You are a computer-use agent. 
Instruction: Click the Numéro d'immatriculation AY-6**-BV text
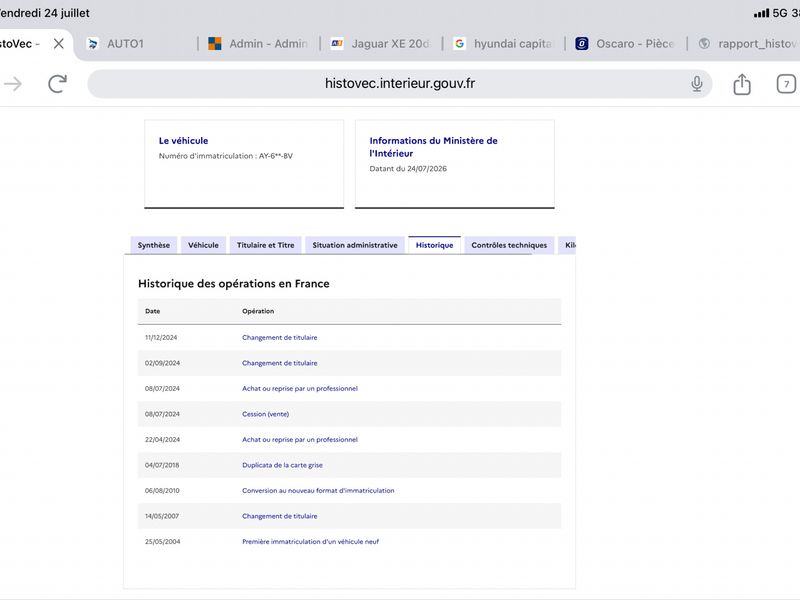(226, 156)
